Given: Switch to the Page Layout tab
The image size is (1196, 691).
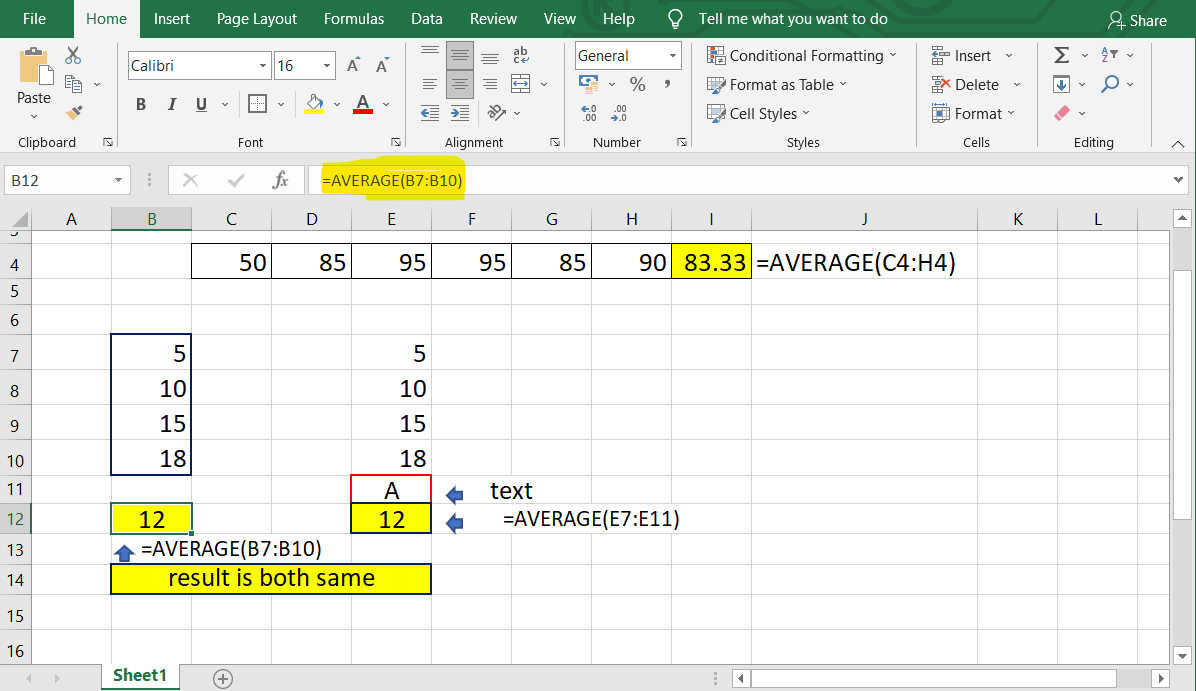Looking at the screenshot, I should pos(257,19).
